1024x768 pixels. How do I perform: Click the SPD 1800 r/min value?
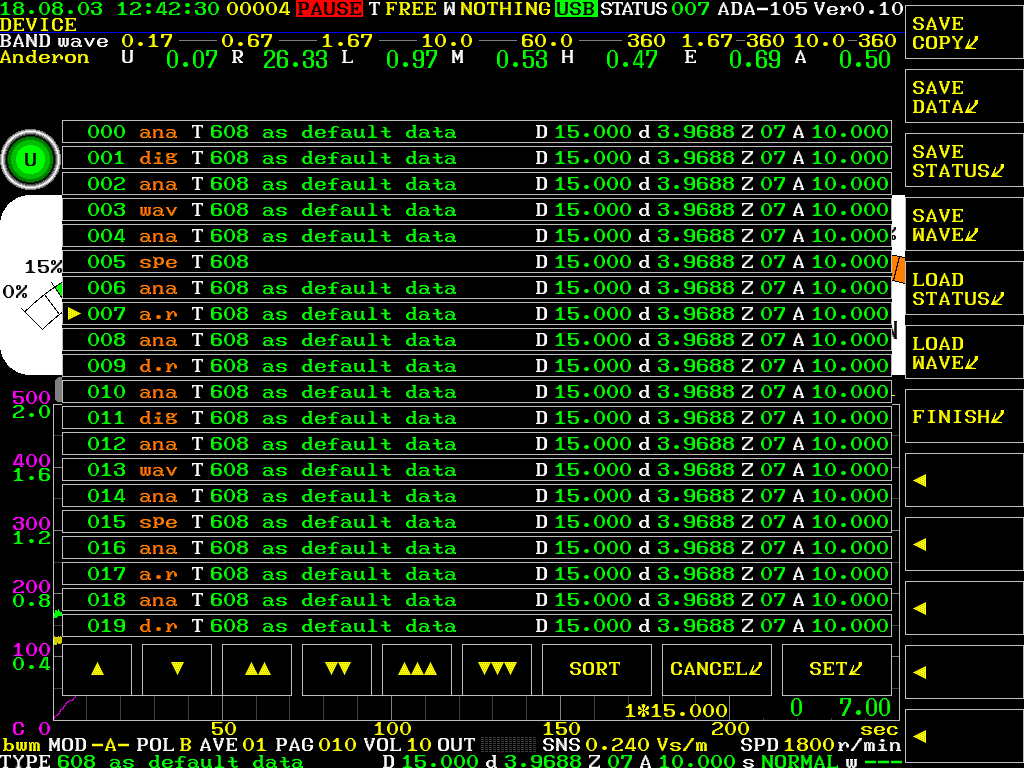(x=820, y=745)
